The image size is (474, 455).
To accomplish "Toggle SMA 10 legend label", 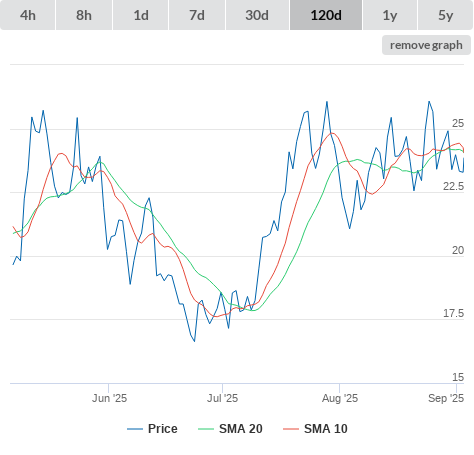I will coord(326,429).
